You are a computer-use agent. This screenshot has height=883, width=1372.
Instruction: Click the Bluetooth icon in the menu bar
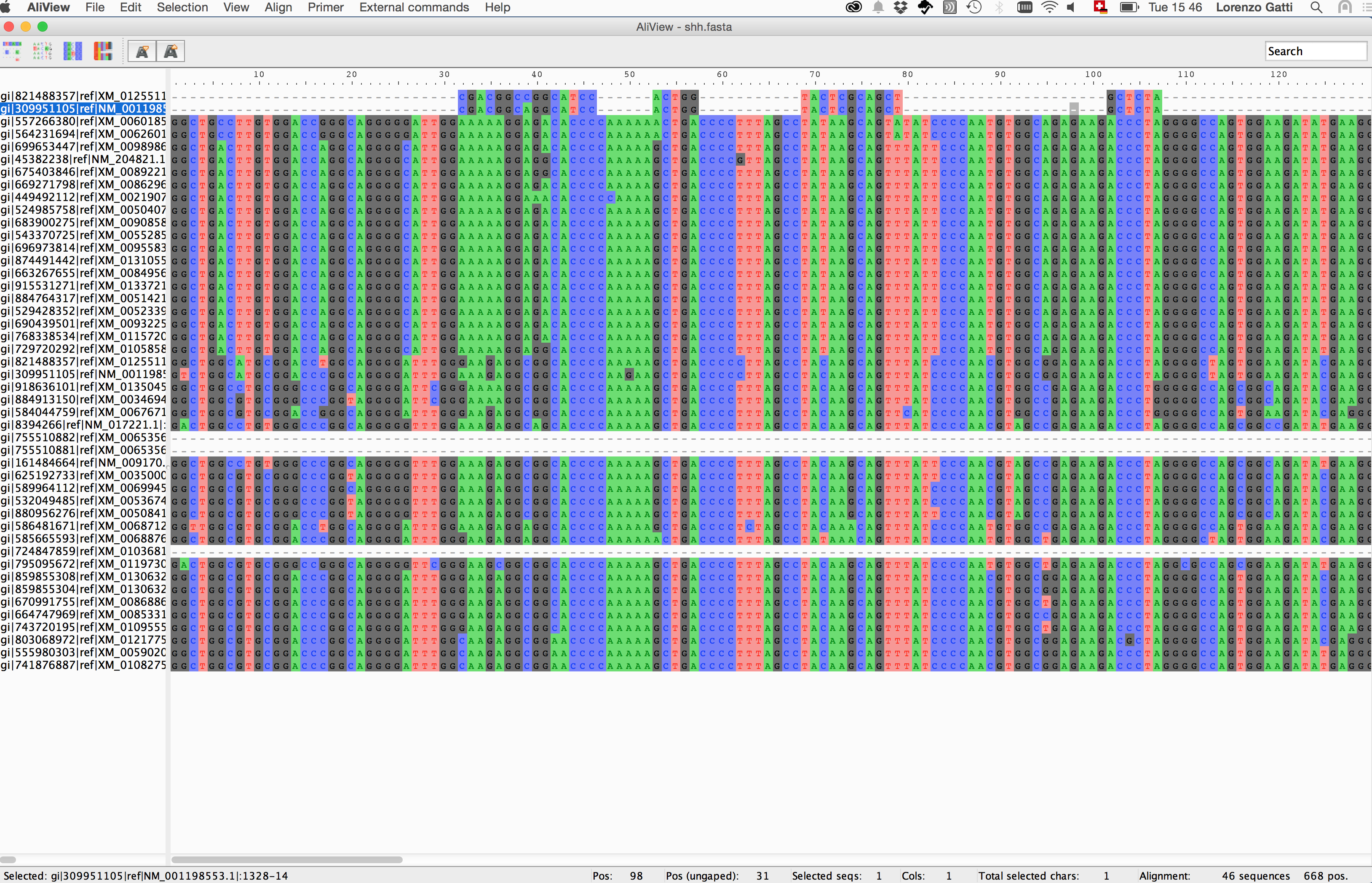999,8
